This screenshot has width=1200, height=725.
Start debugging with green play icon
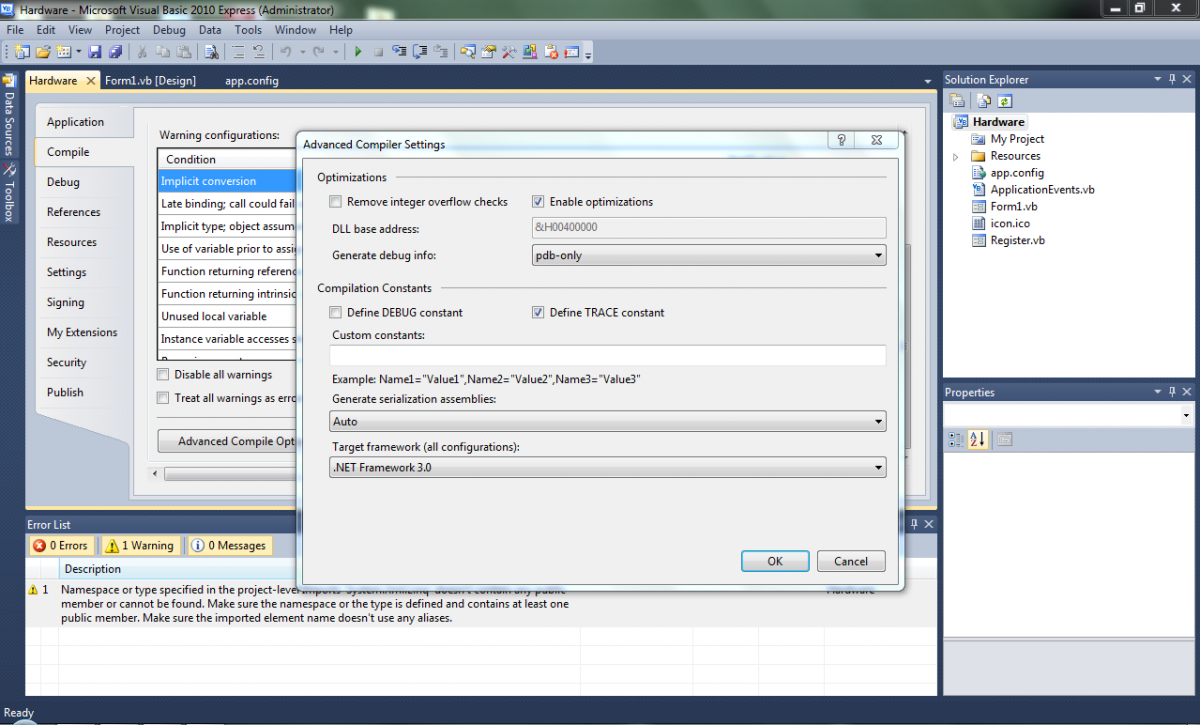pyautogui.click(x=358, y=51)
